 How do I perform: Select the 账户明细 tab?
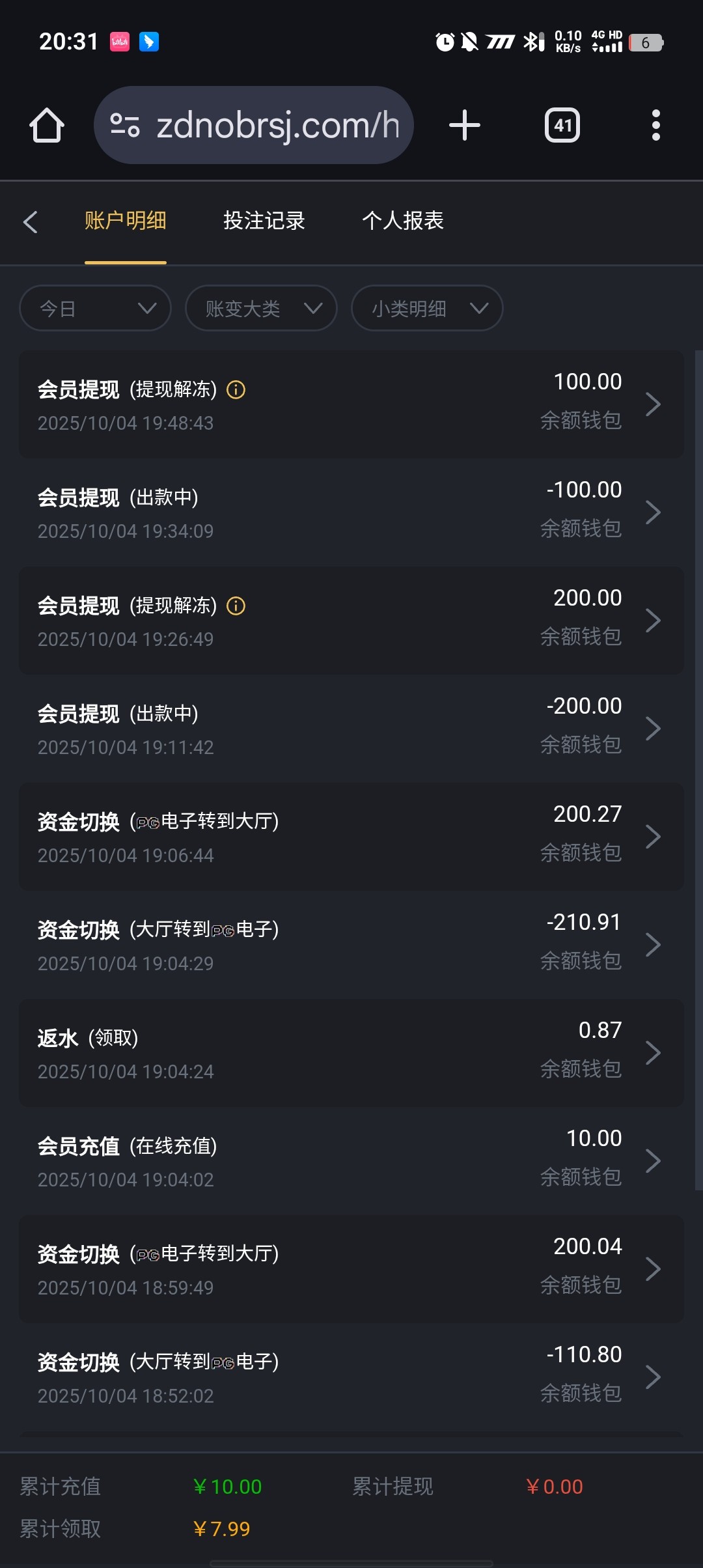[126, 221]
